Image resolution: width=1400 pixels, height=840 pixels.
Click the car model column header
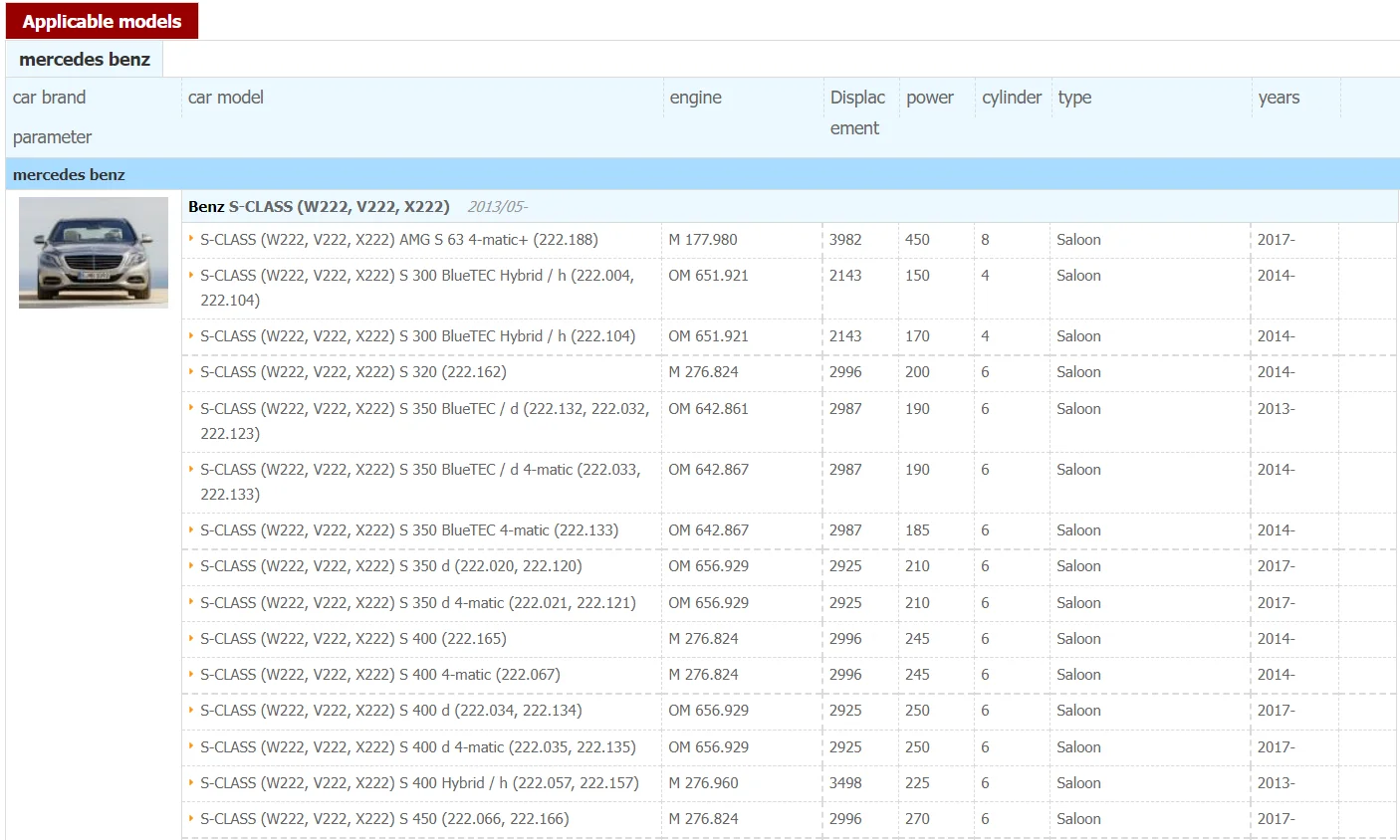pyautogui.click(x=226, y=98)
